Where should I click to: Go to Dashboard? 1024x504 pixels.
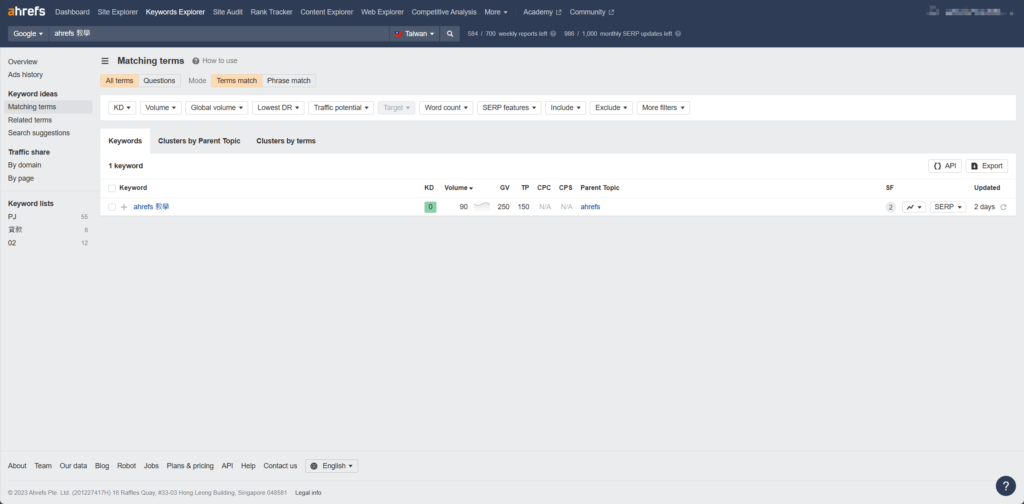point(72,12)
